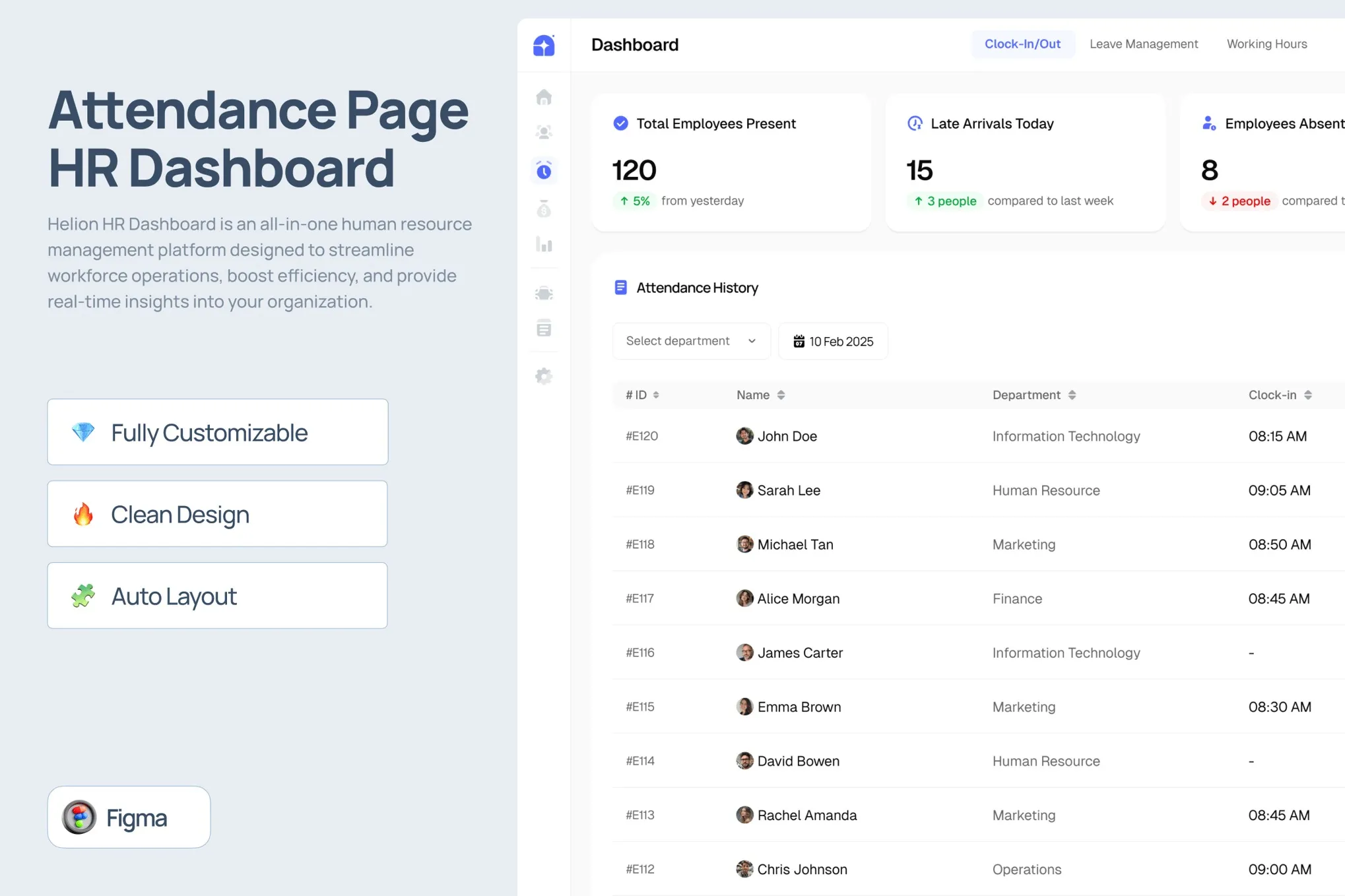Sort the table by the ID column arrows
The height and width of the screenshot is (896, 1345).
(656, 395)
